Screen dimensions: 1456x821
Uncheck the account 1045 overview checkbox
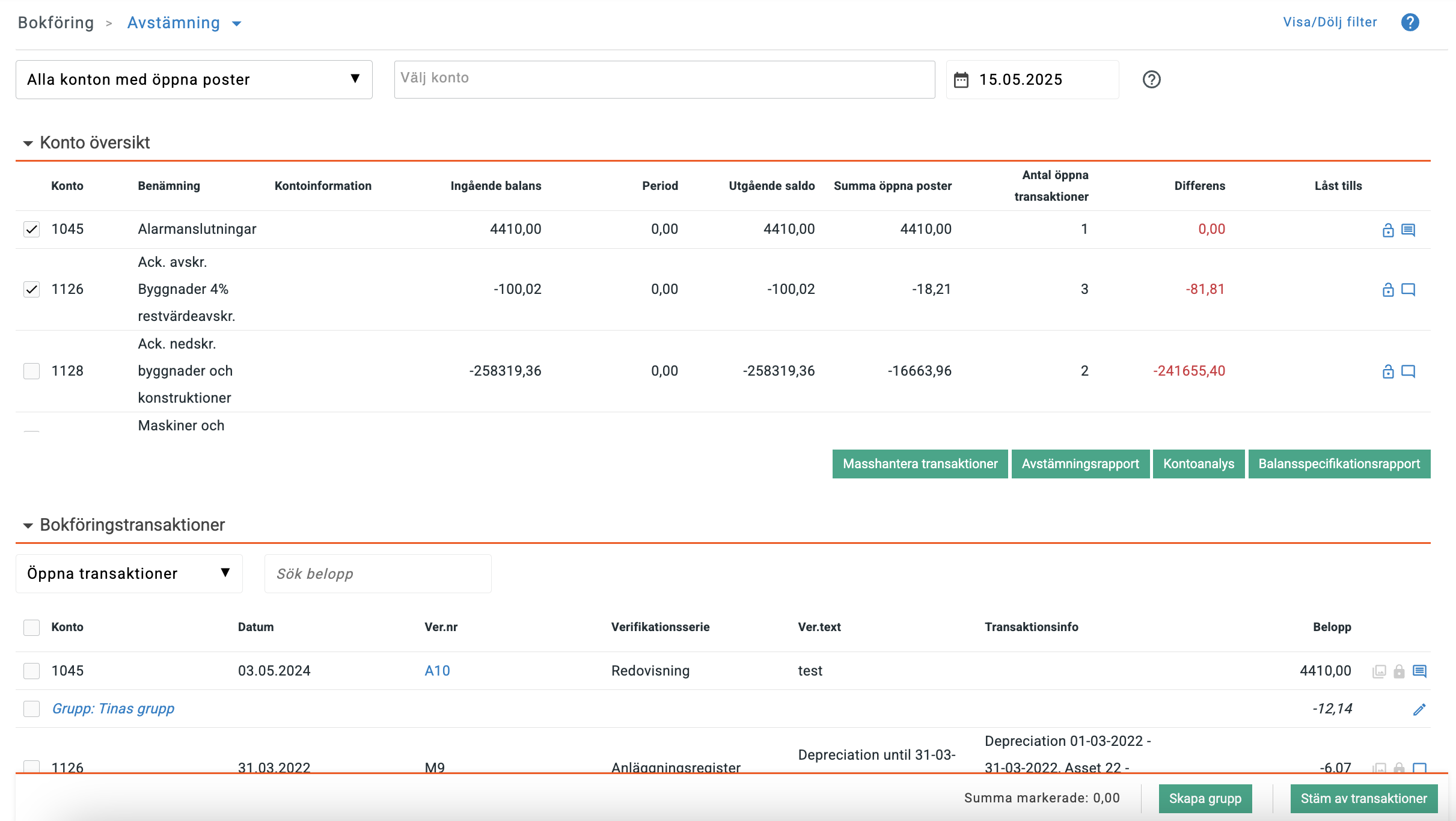(31, 230)
